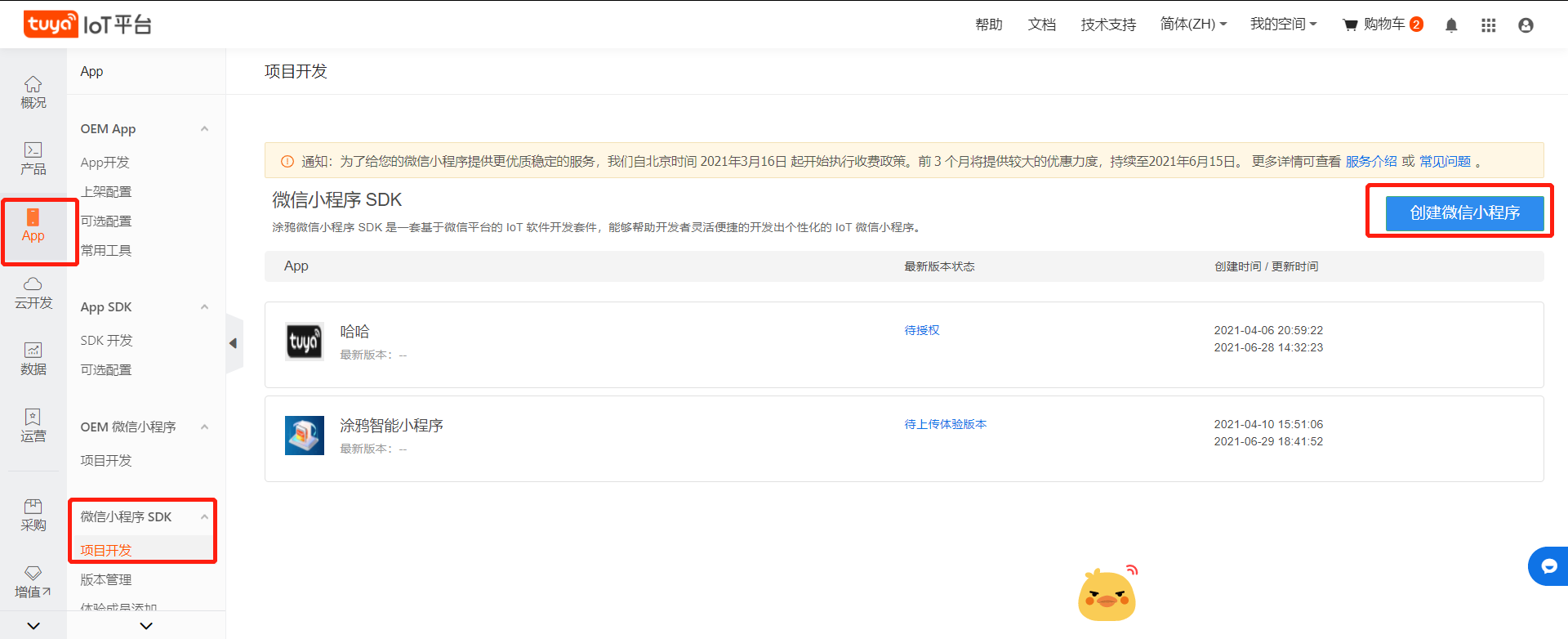Open the 购物车 shopping cart
This screenshot has width=1568, height=639.
(x=1383, y=25)
